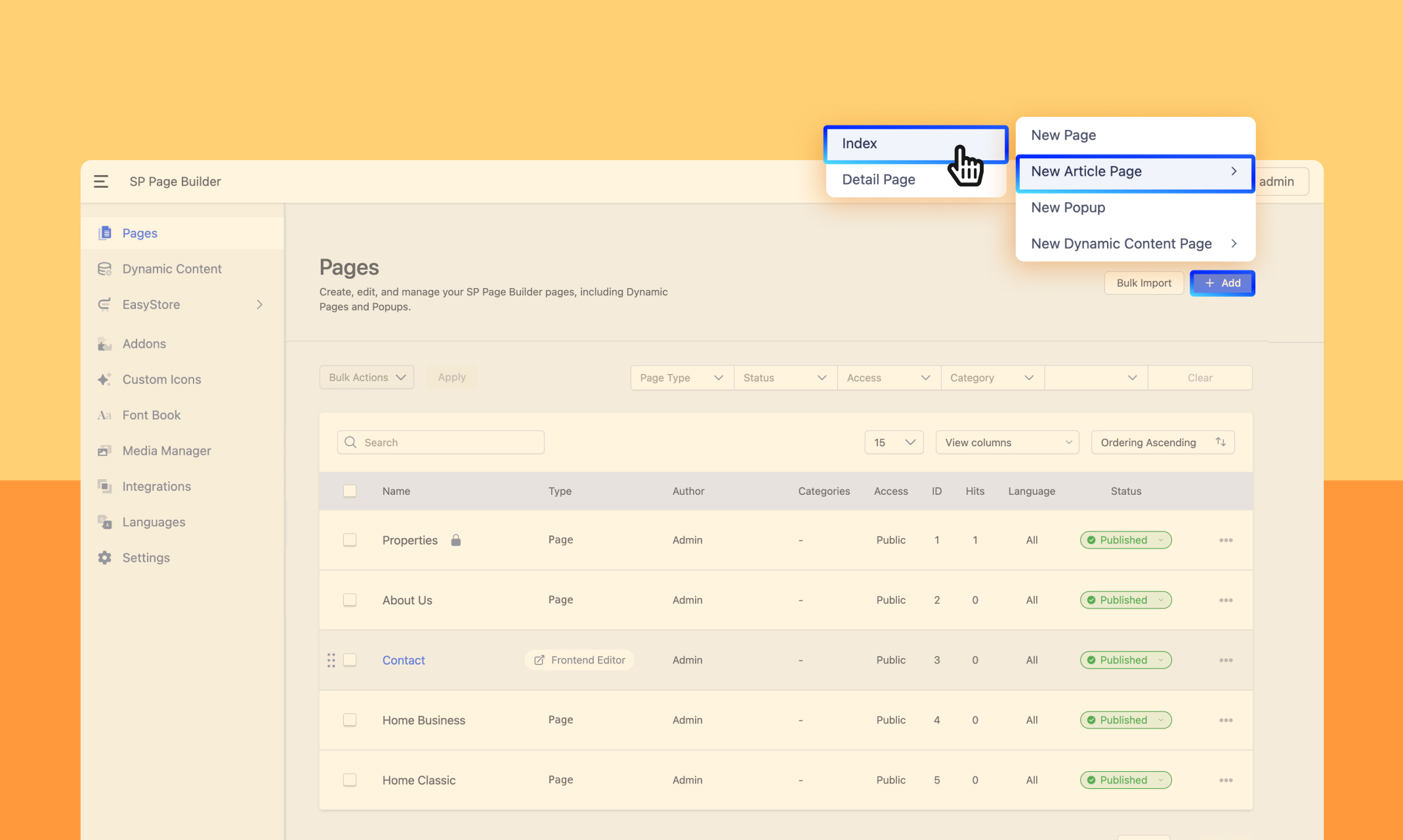Choose New Popup menu entry
This screenshot has width=1403, height=840.
pyautogui.click(x=1068, y=207)
